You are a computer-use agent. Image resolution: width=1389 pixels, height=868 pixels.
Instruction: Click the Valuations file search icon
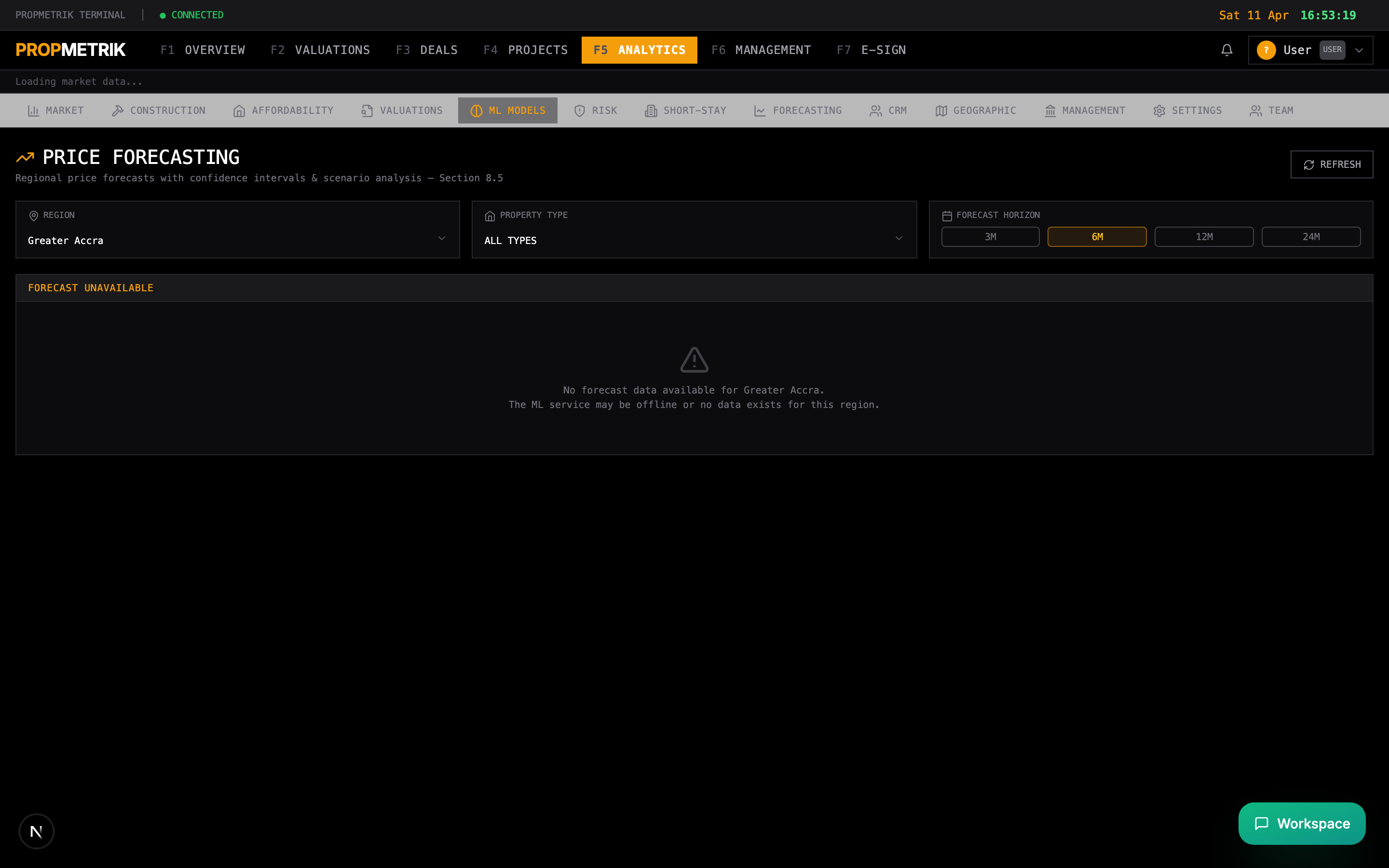click(x=368, y=111)
